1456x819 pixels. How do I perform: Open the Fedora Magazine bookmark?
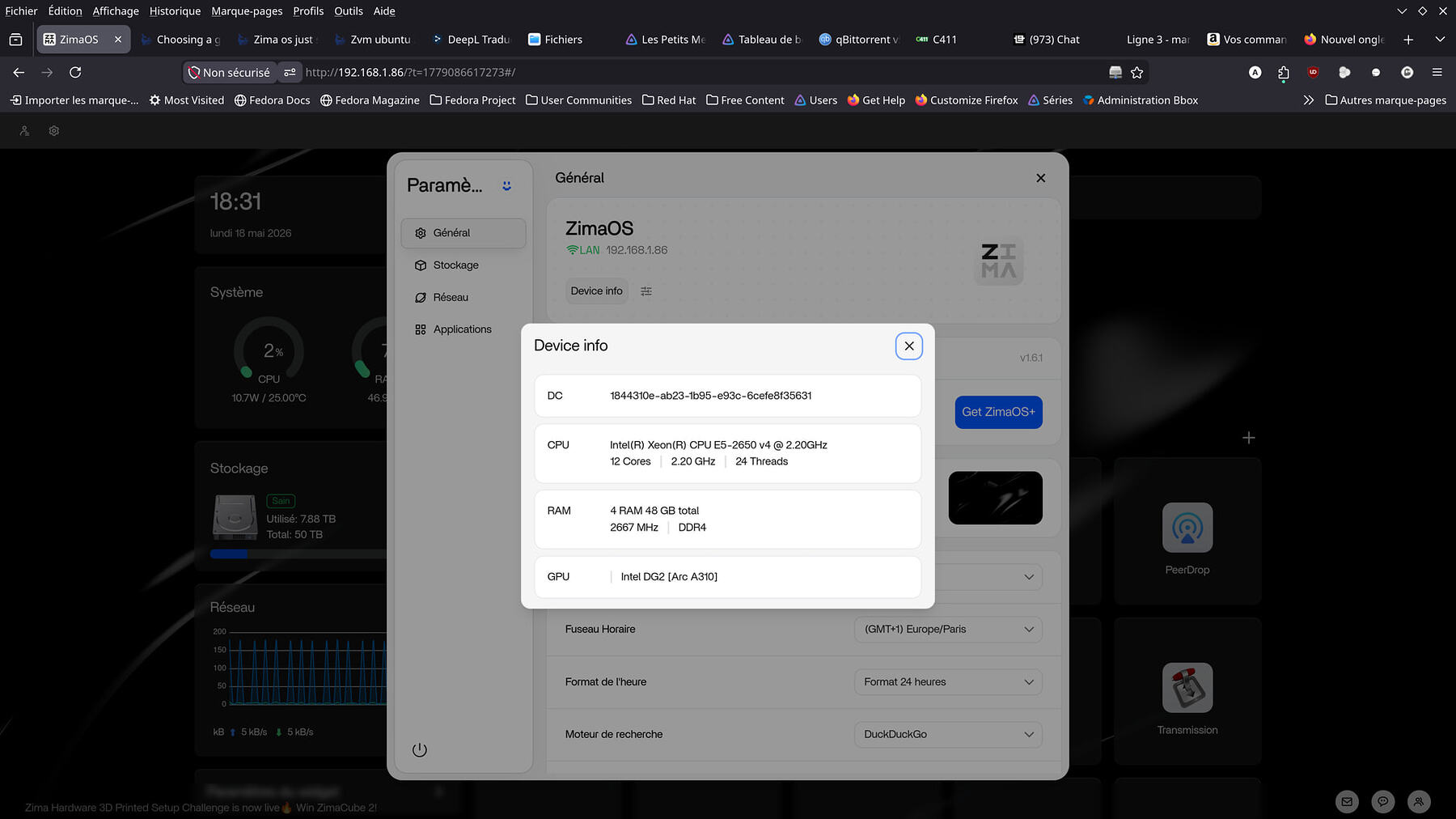[370, 100]
